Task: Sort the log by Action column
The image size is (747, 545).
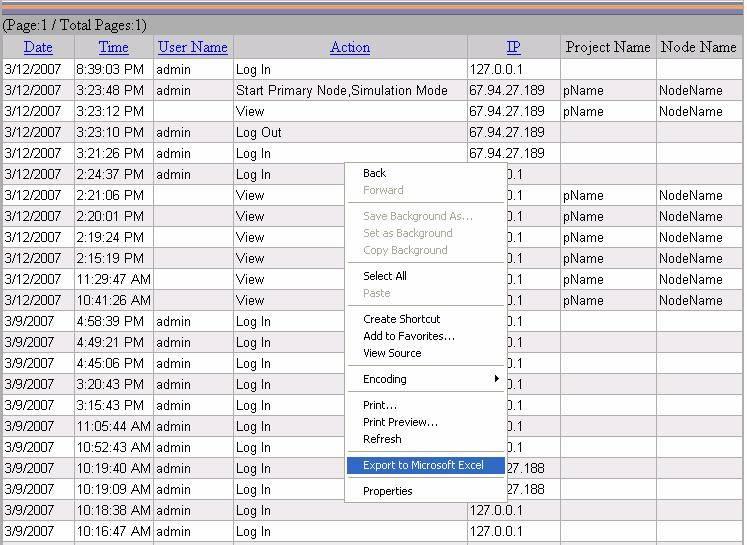Action: coord(350,47)
